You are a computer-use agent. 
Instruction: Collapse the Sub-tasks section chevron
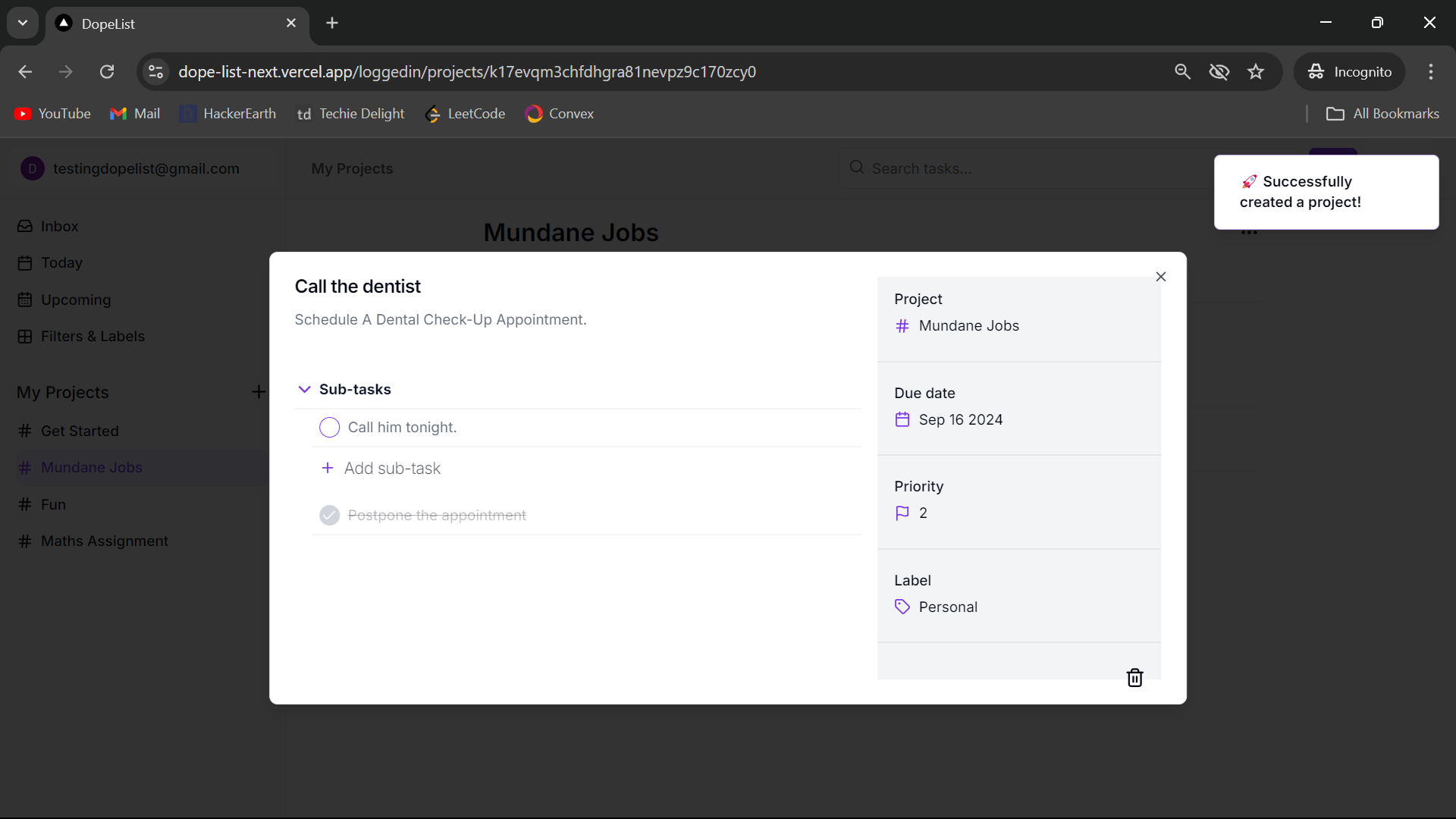[x=304, y=389]
